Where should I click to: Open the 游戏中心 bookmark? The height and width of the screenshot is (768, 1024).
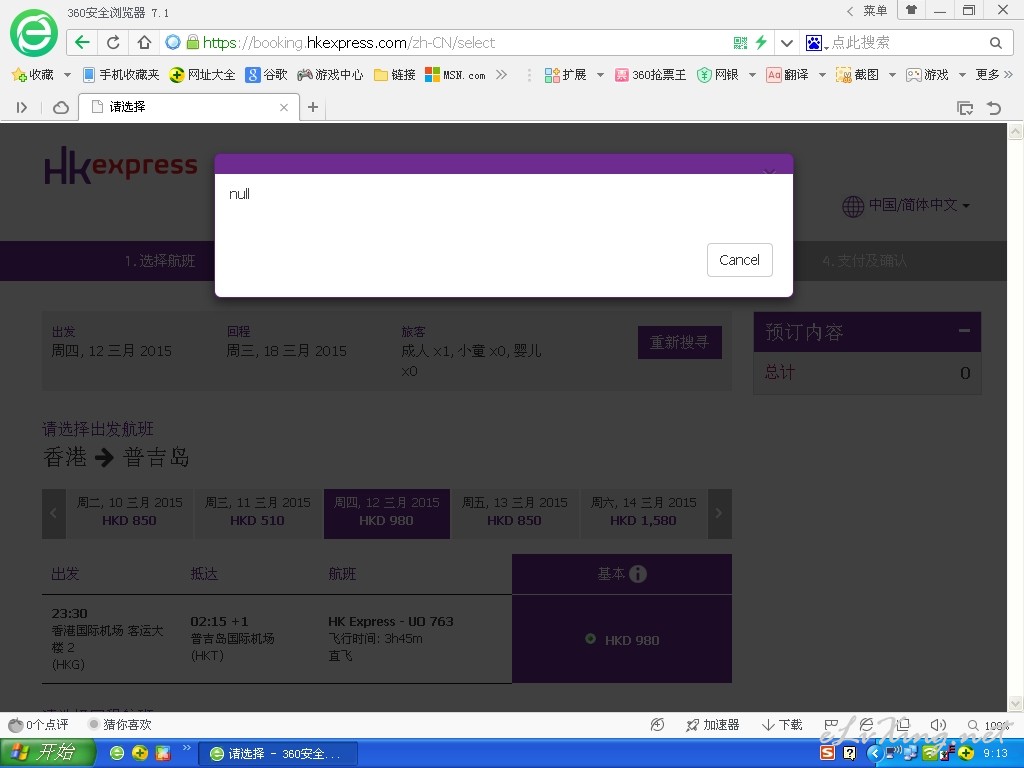pyautogui.click(x=330, y=75)
